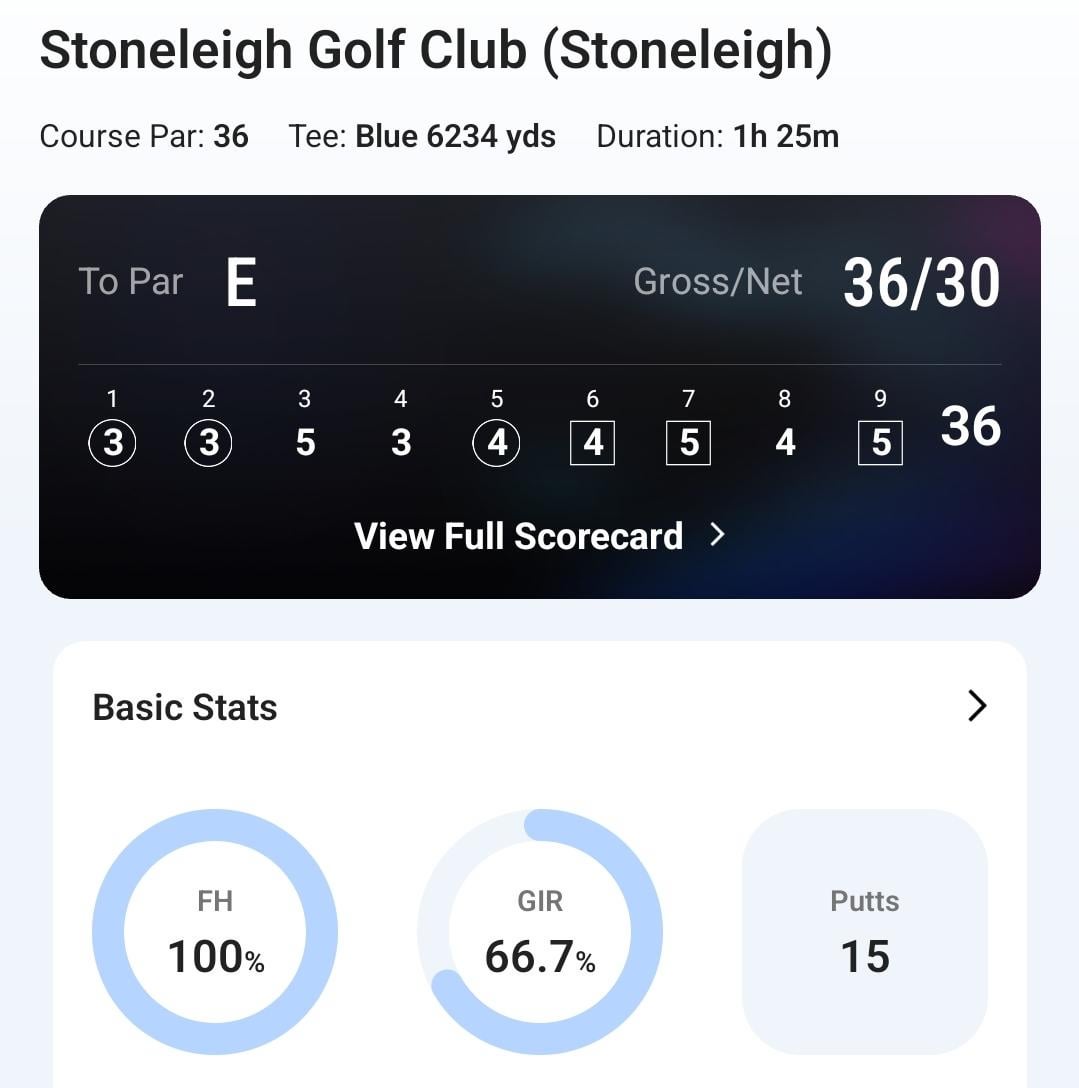Tap the Gross/Net 36/30 score
Image resolution: width=1079 pixels, height=1088 pixels.
pyautogui.click(x=921, y=283)
